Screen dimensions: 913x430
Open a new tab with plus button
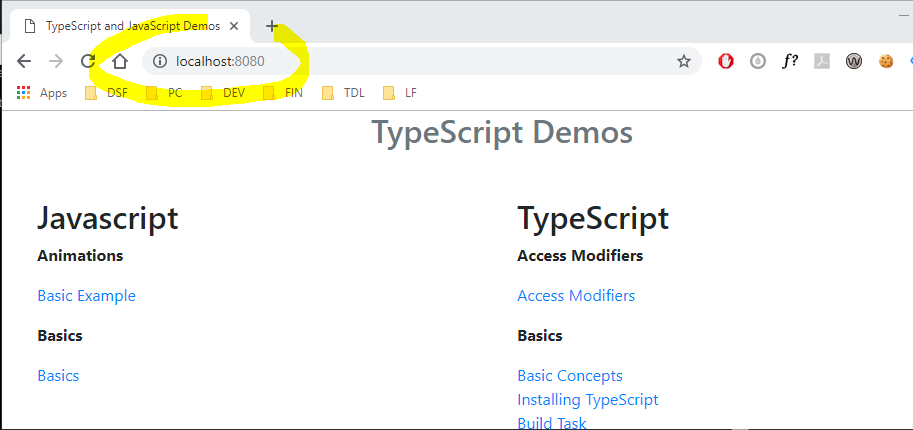[x=272, y=26]
